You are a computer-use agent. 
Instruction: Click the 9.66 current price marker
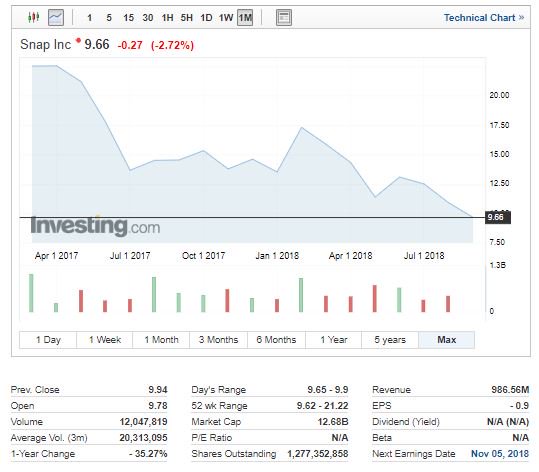pos(498,217)
